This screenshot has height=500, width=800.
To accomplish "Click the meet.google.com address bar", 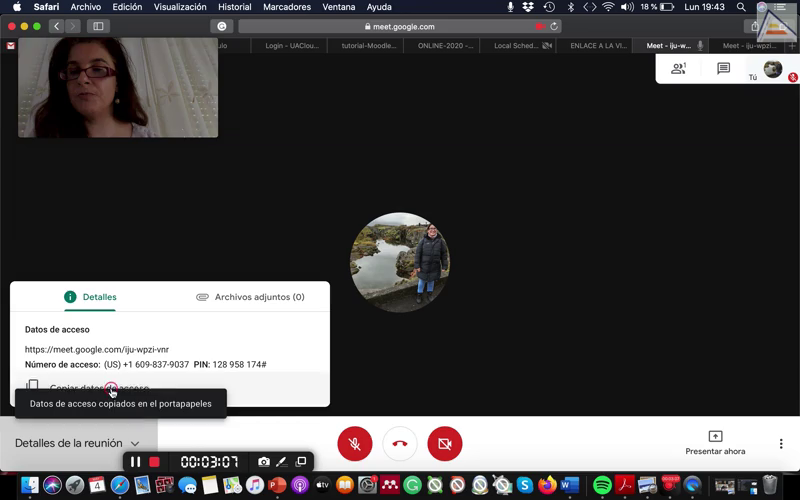I will click(400, 26).
